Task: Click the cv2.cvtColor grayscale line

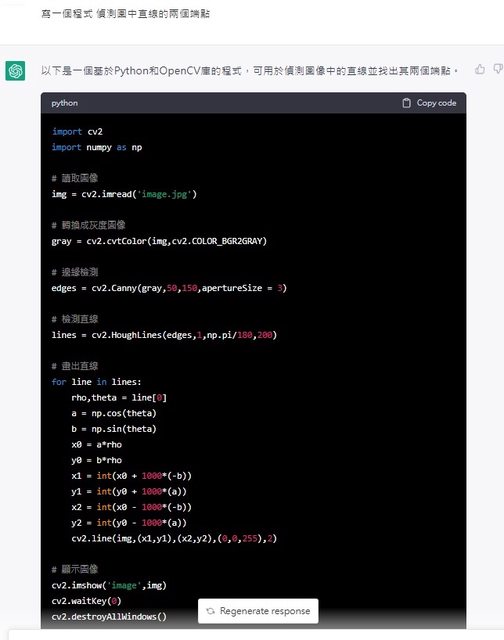Action: pos(159,241)
